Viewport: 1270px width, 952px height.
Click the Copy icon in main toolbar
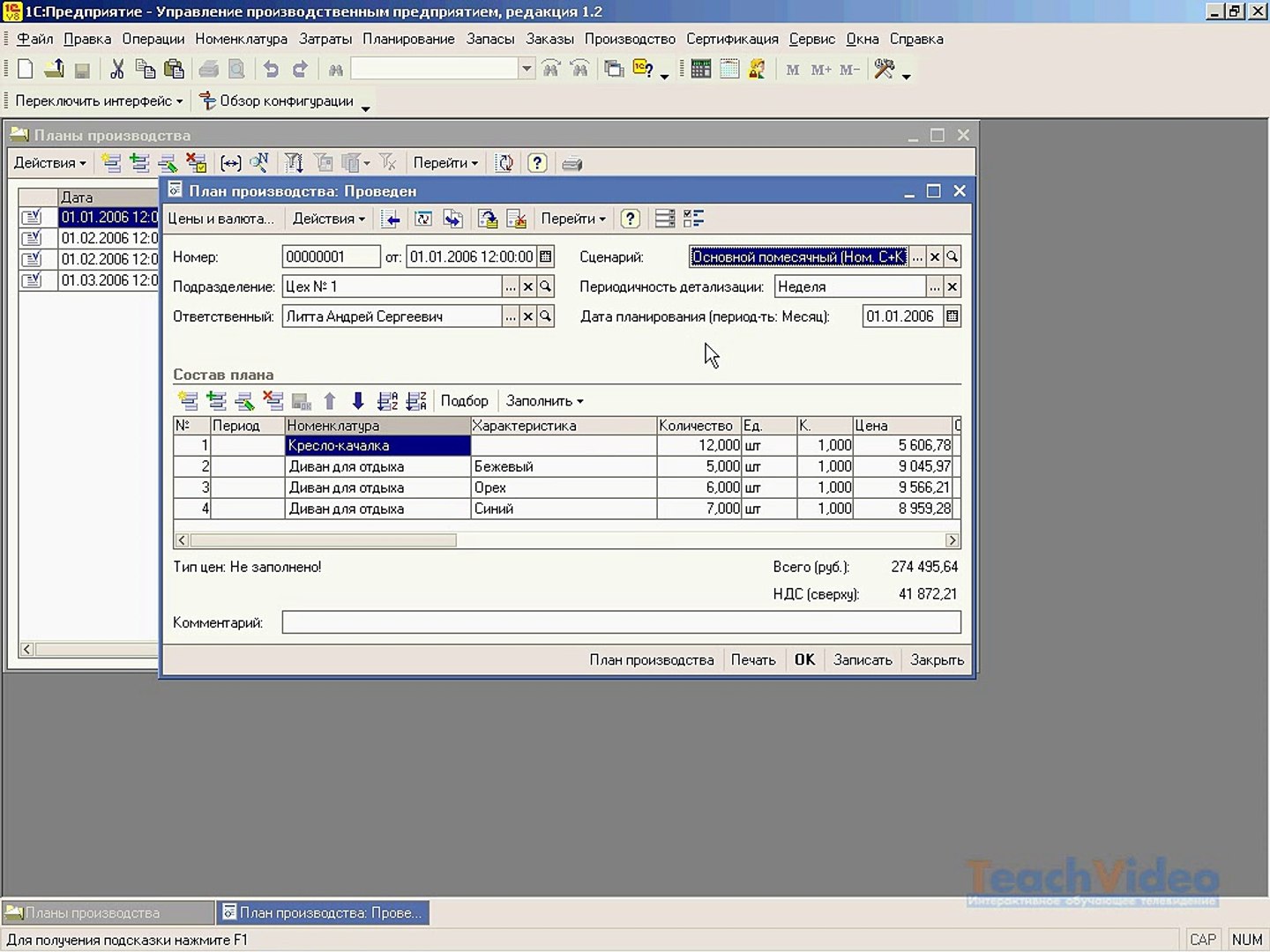(145, 69)
